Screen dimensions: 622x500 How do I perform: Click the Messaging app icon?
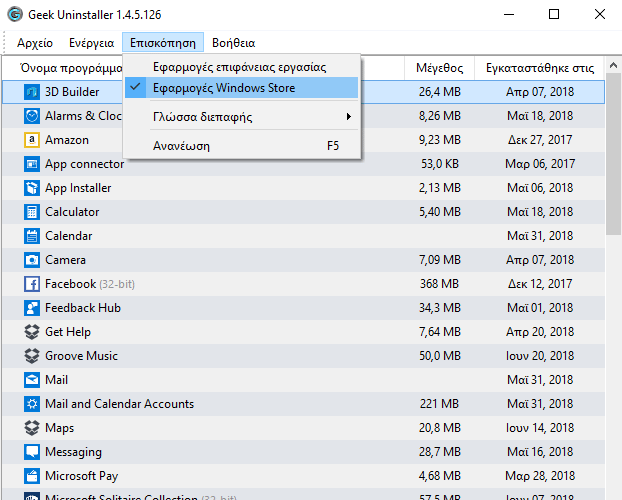click(32, 452)
